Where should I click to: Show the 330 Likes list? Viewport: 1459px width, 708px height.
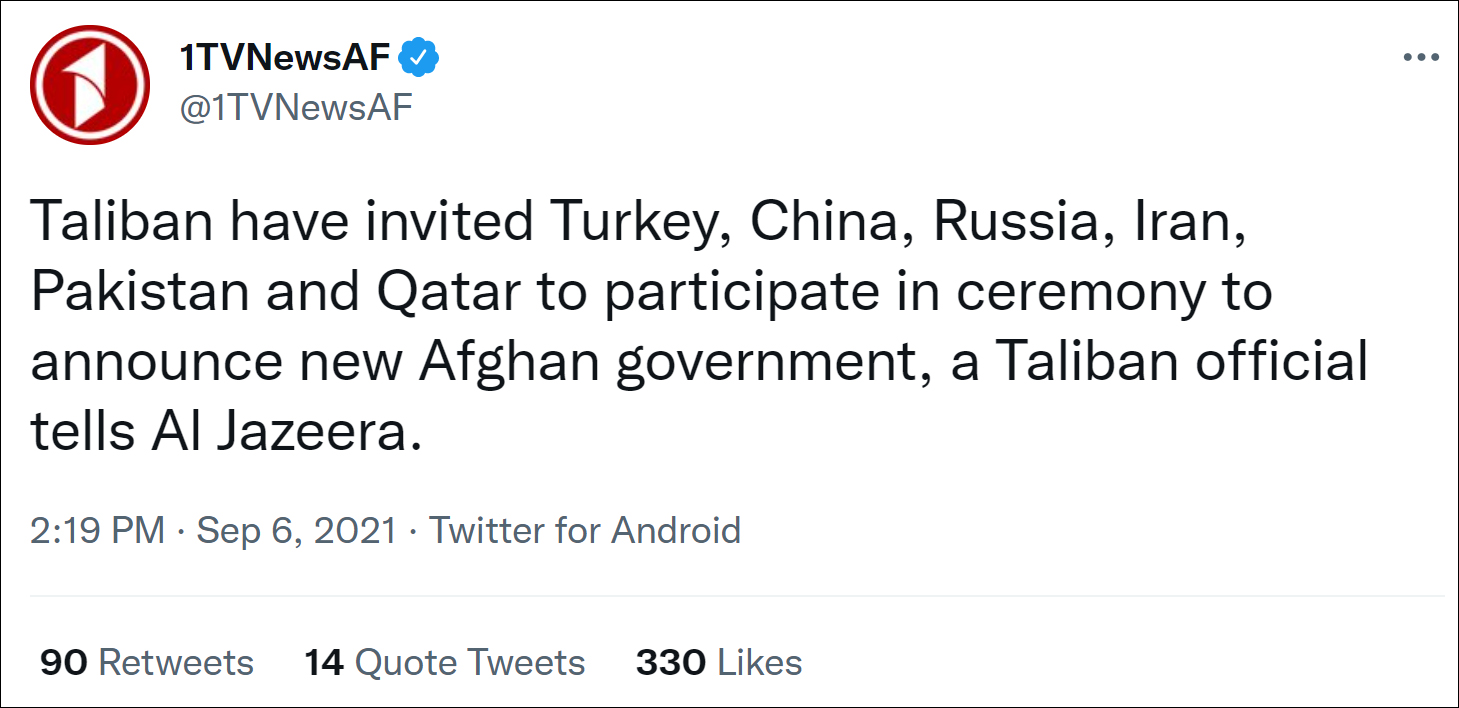pos(719,662)
